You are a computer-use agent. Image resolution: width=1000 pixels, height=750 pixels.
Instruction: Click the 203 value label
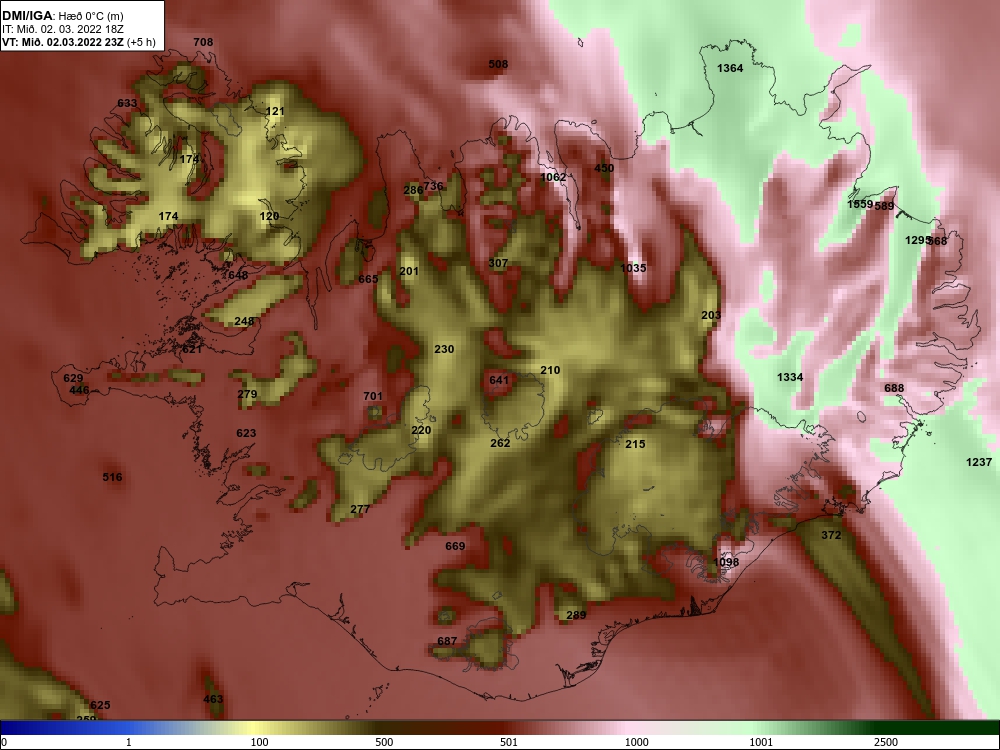tap(711, 315)
